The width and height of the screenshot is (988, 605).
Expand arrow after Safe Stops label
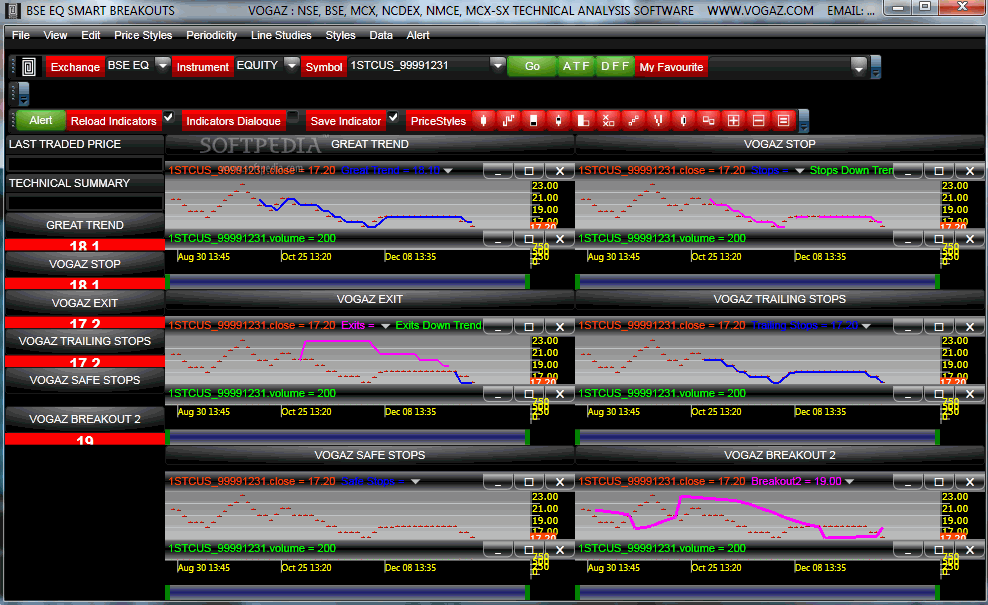415,481
